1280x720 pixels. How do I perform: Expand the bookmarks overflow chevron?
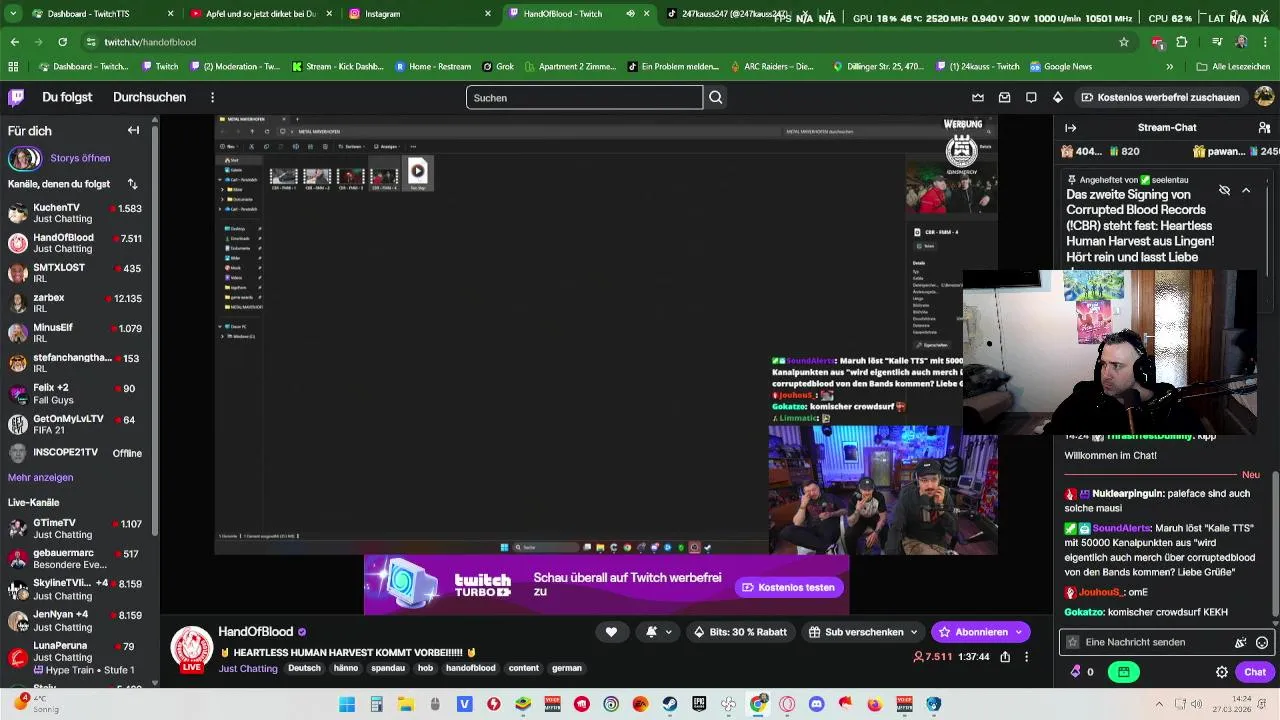1169,67
